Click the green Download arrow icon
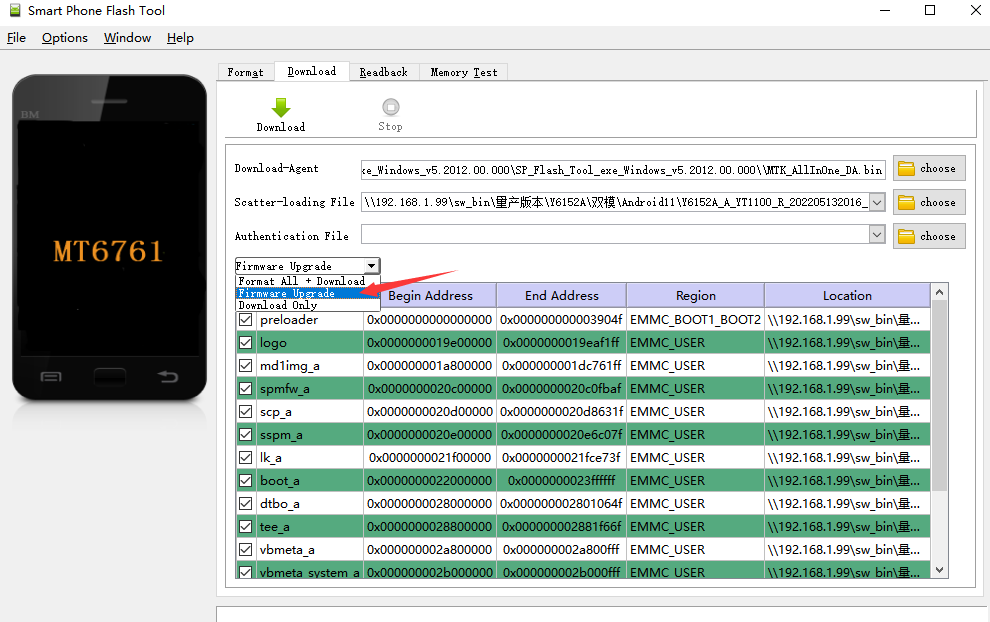Viewport: 990px width, 622px height. tap(281, 107)
